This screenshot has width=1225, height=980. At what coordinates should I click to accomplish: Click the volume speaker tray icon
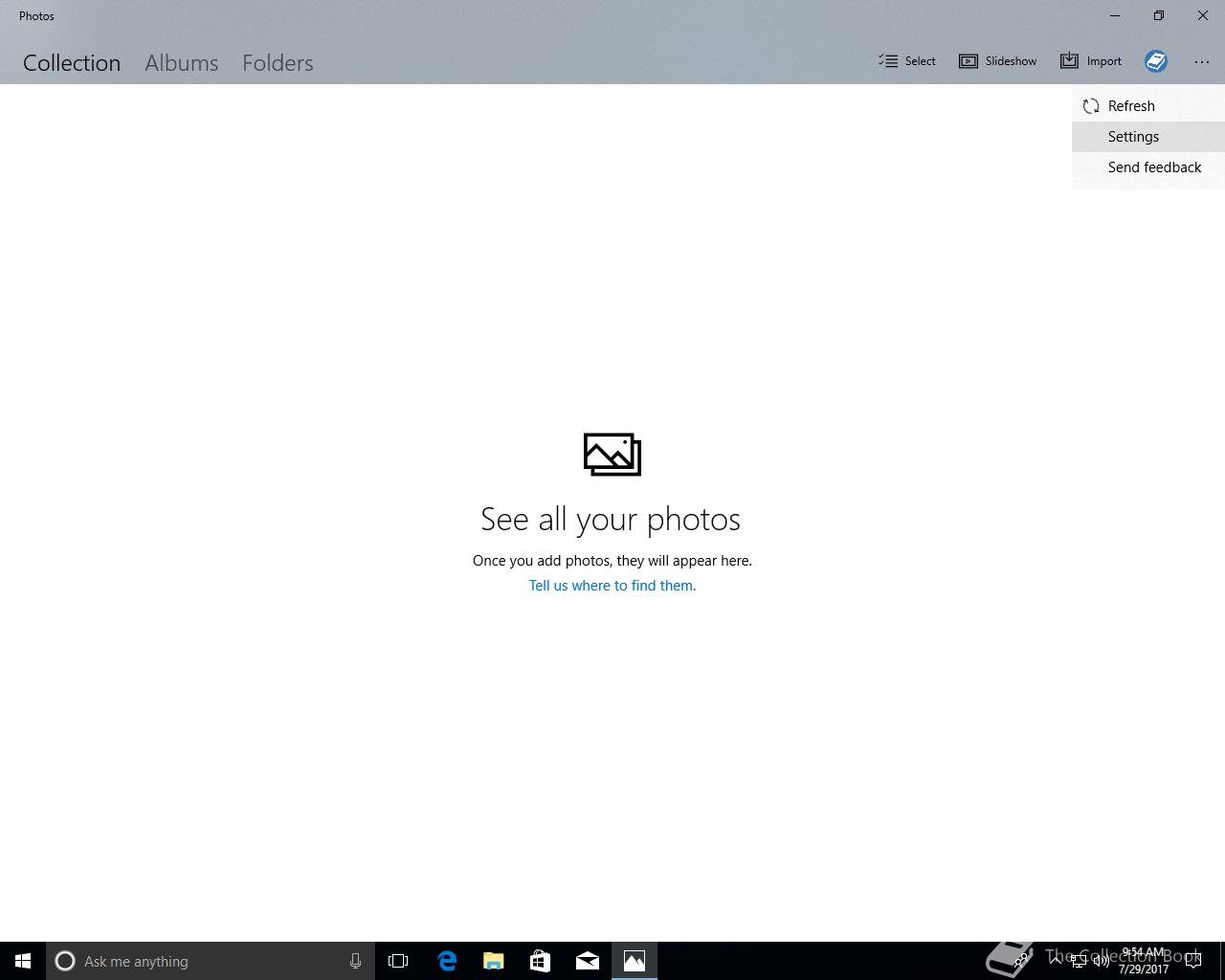click(1102, 961)
